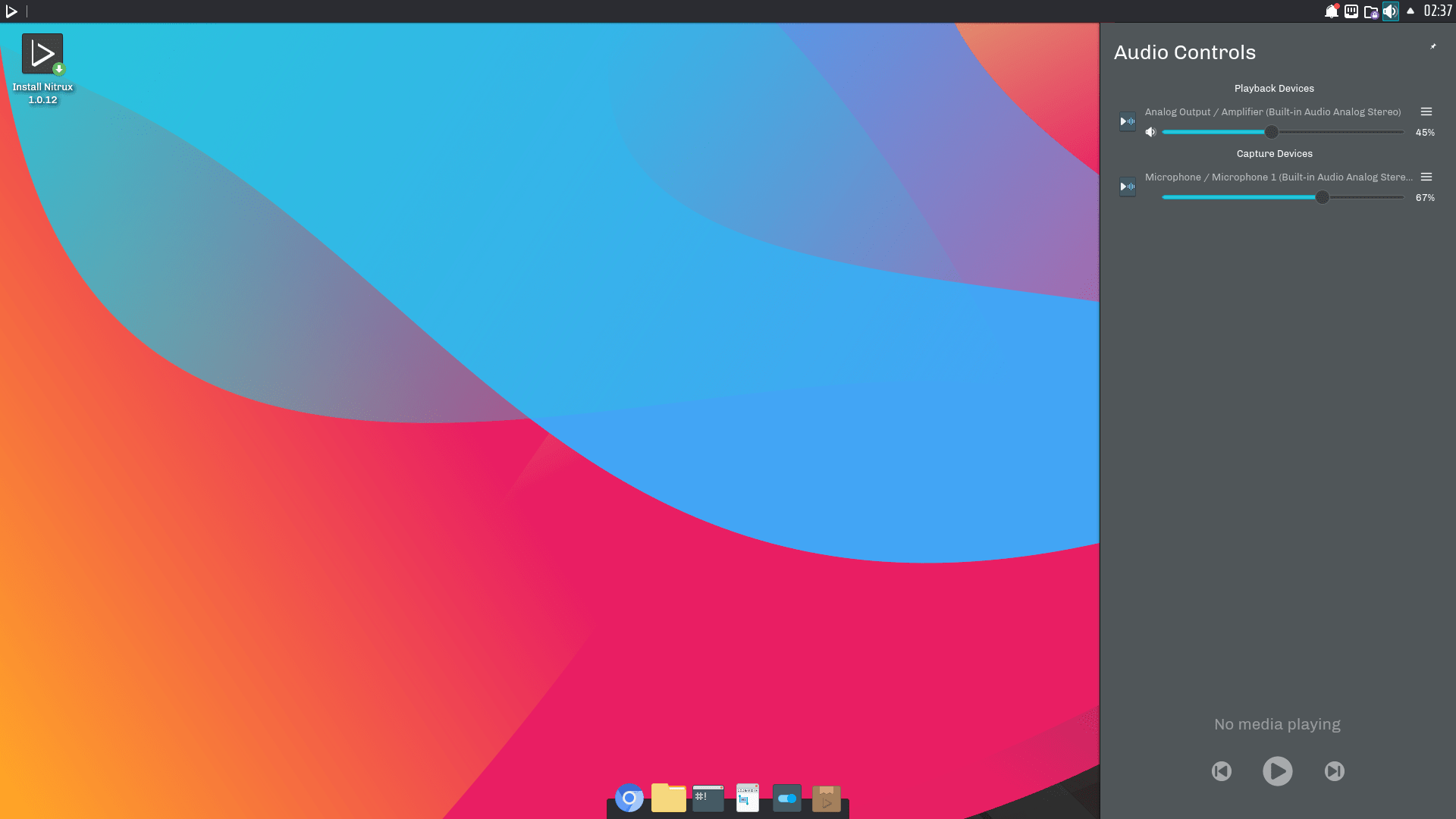Open the Nitrux application launcher menu
Screen dimensions: 1456x819
tap(11, 11)
